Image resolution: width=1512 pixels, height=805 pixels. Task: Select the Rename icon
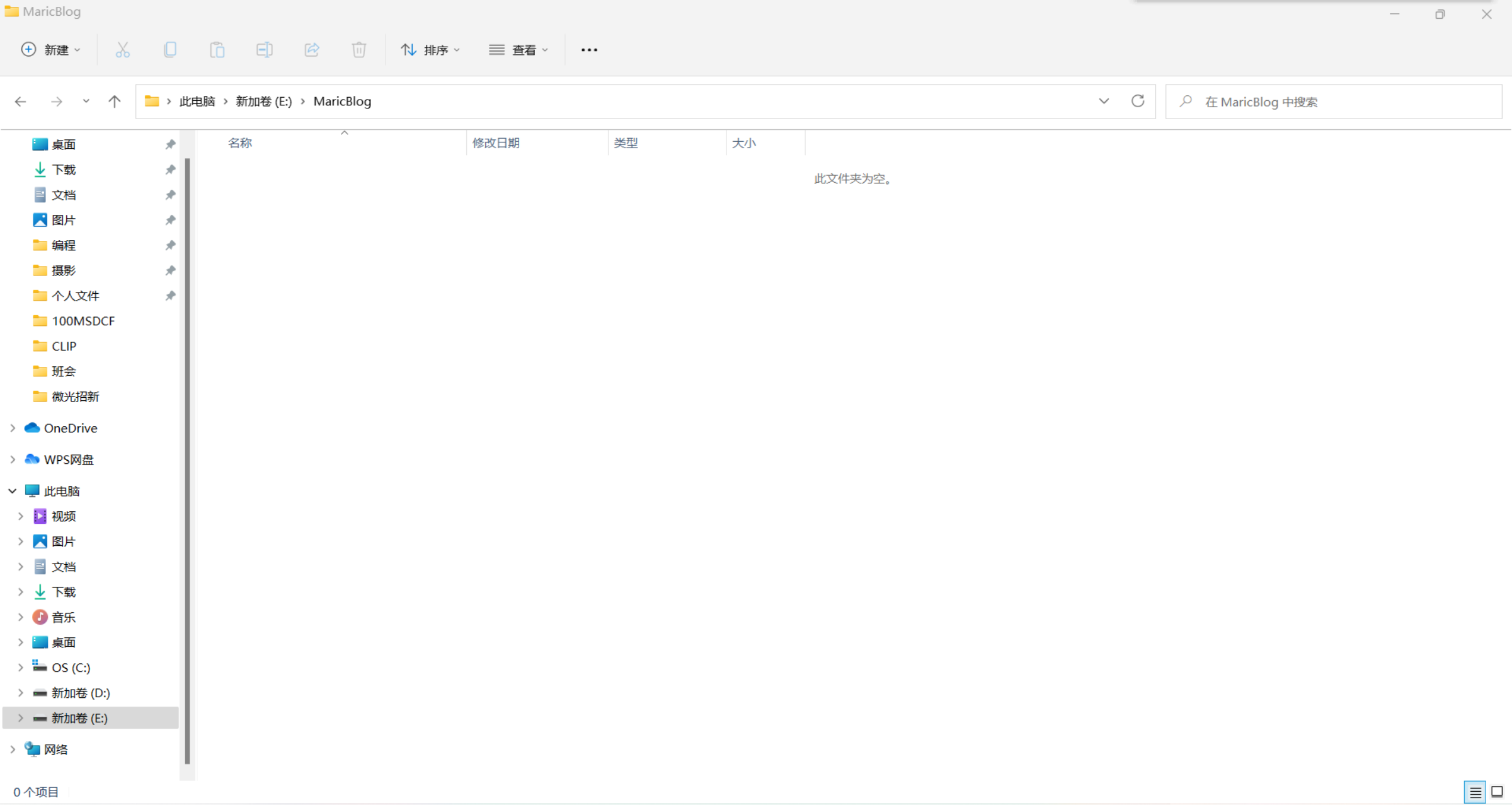265,50
